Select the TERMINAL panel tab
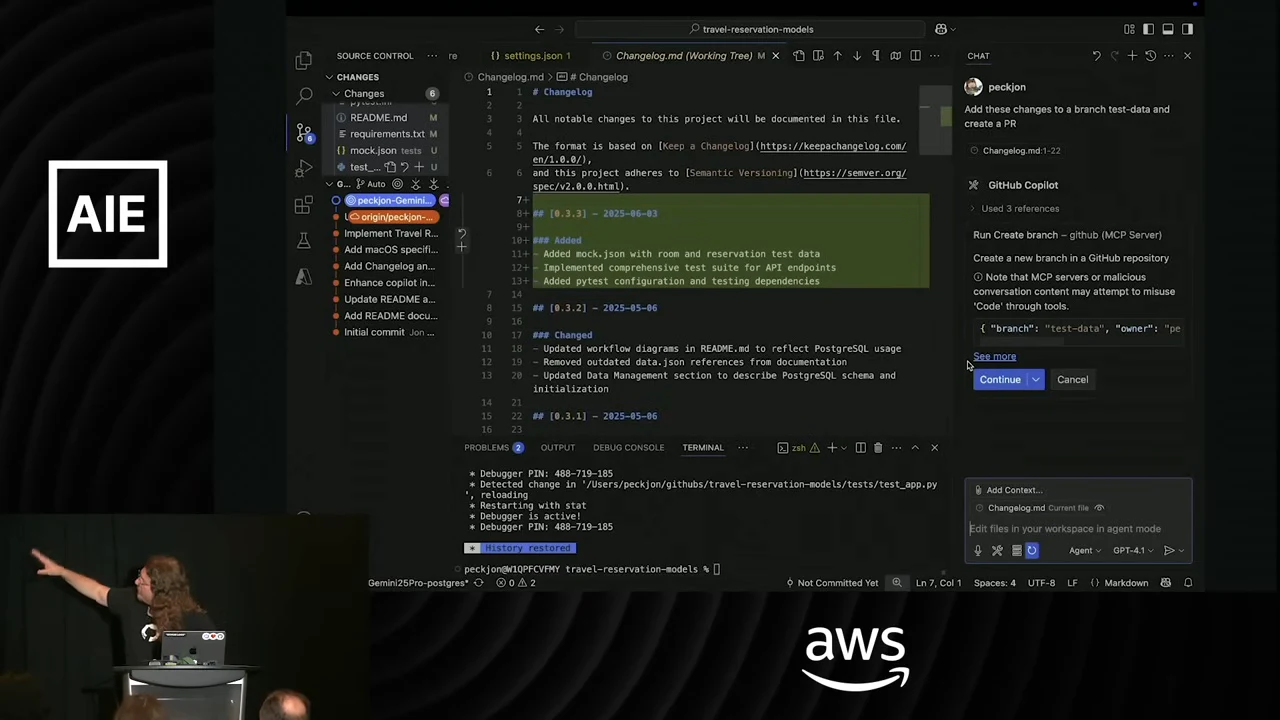This screenshot has width=1280, height=720. (x=703, y=448)
